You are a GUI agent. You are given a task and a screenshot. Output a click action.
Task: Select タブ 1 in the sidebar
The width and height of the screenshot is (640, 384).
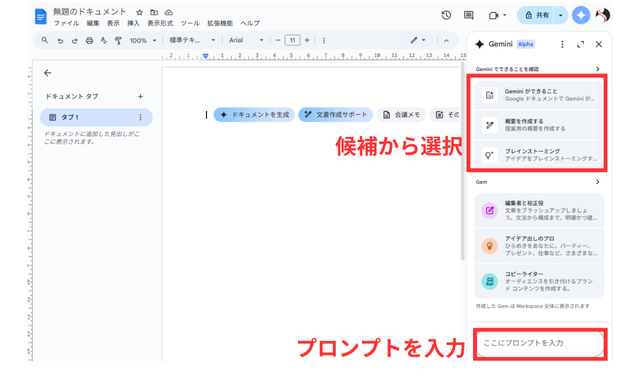96,118
